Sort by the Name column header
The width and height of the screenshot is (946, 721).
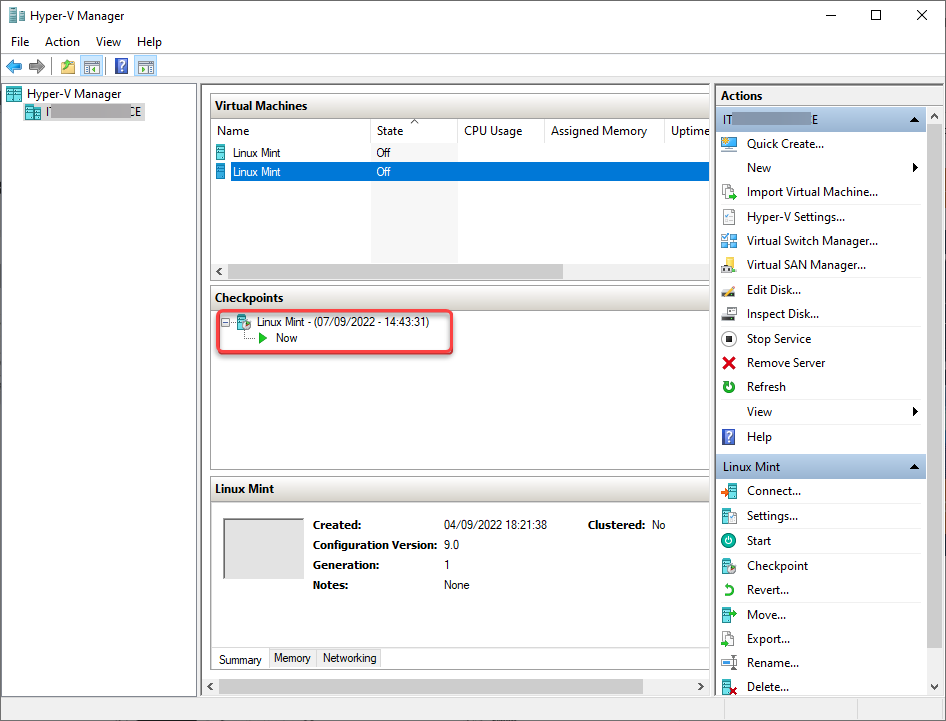[290, 130]
